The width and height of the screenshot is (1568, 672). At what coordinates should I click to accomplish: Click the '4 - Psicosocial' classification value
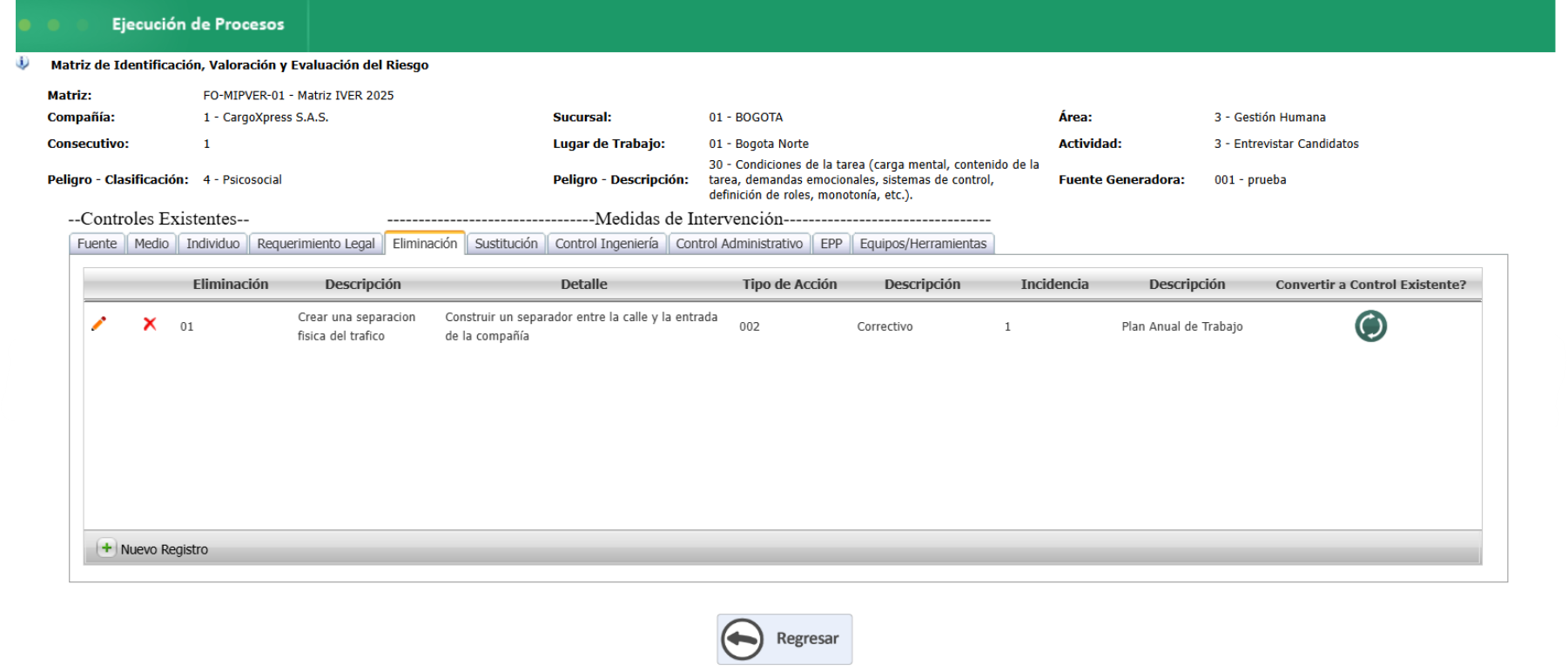[243, 180]
